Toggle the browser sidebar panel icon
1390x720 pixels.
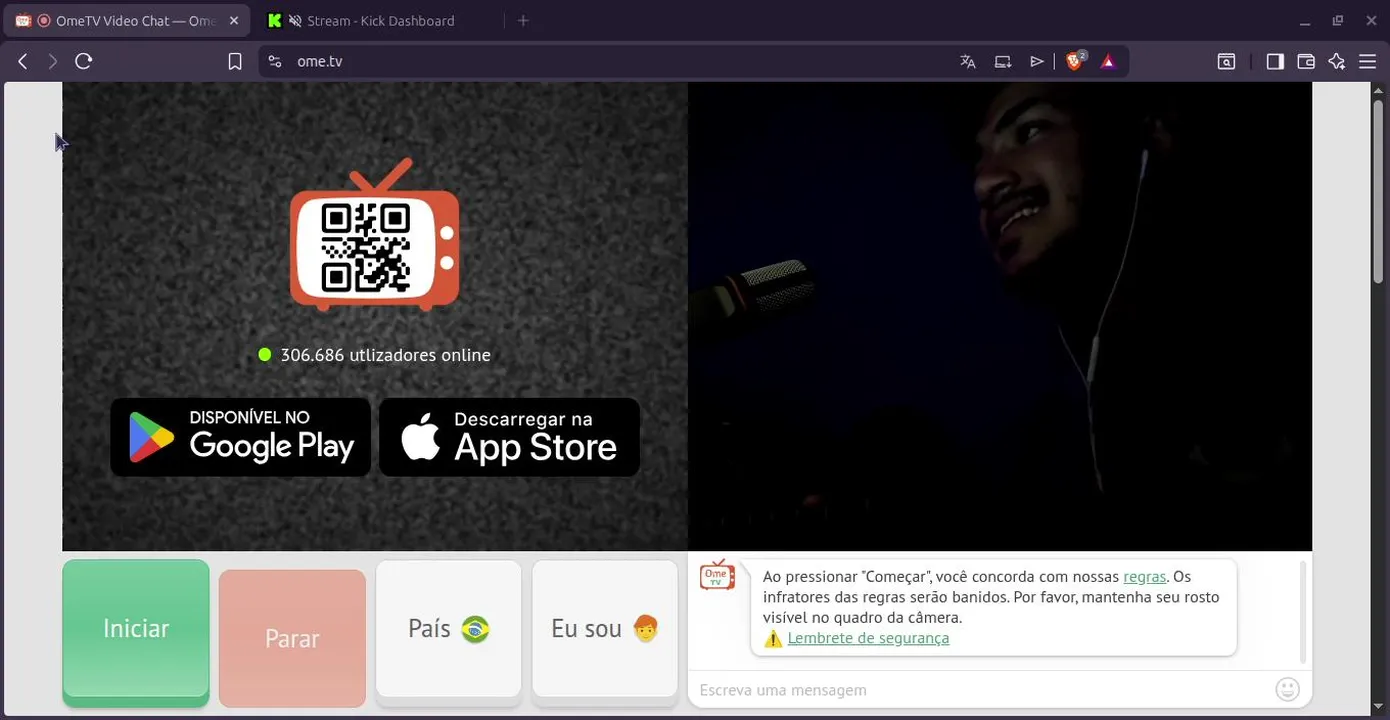[x=1275, y=61]
